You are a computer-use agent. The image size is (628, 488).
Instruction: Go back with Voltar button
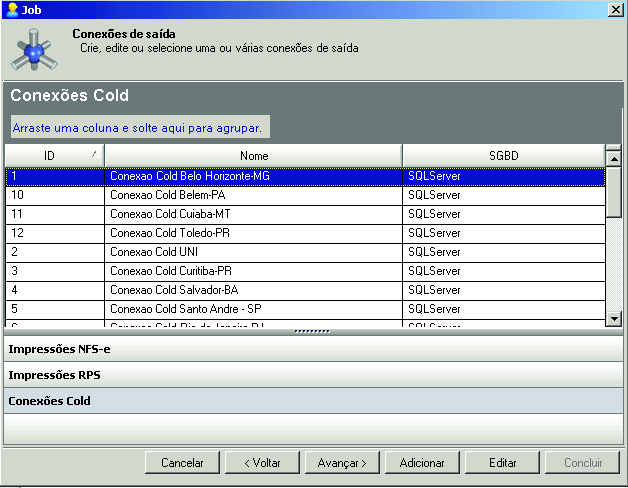coord(260,463)
